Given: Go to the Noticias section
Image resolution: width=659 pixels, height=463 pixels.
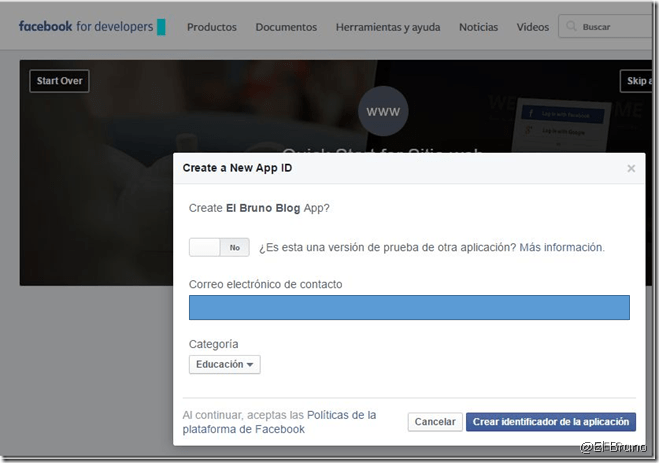Looking at the screenshot, I should (x=478, y=27).
